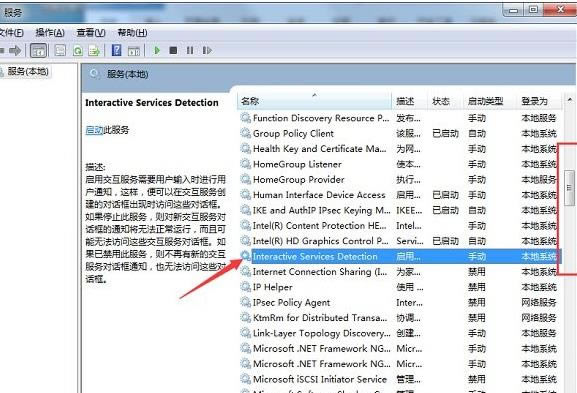Image resolution: width=577 pixels, height=393 pixels.
Task: Click 禁用 startup type of IP Helper
Action: point(477,287)
